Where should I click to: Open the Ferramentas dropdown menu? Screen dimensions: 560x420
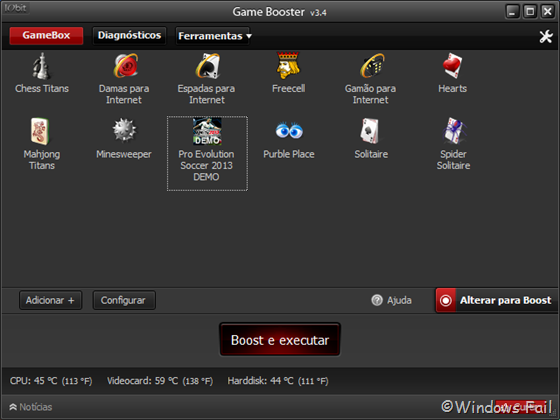212,36
